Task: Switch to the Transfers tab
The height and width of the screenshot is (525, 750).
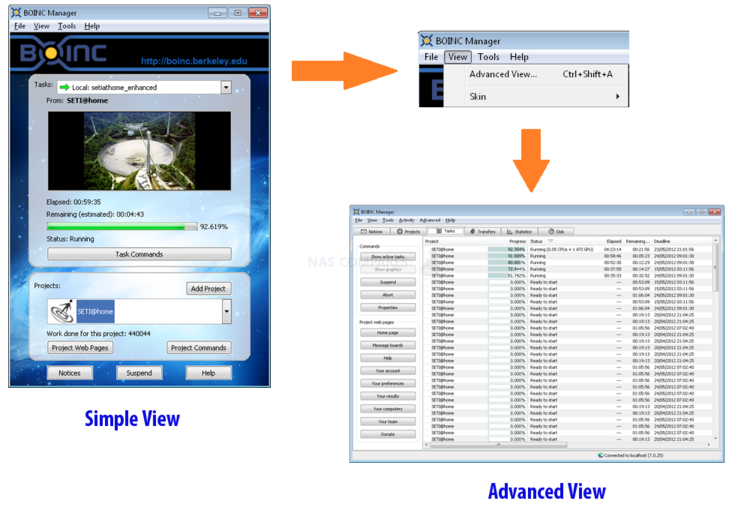Action: (x=482, y=231)
